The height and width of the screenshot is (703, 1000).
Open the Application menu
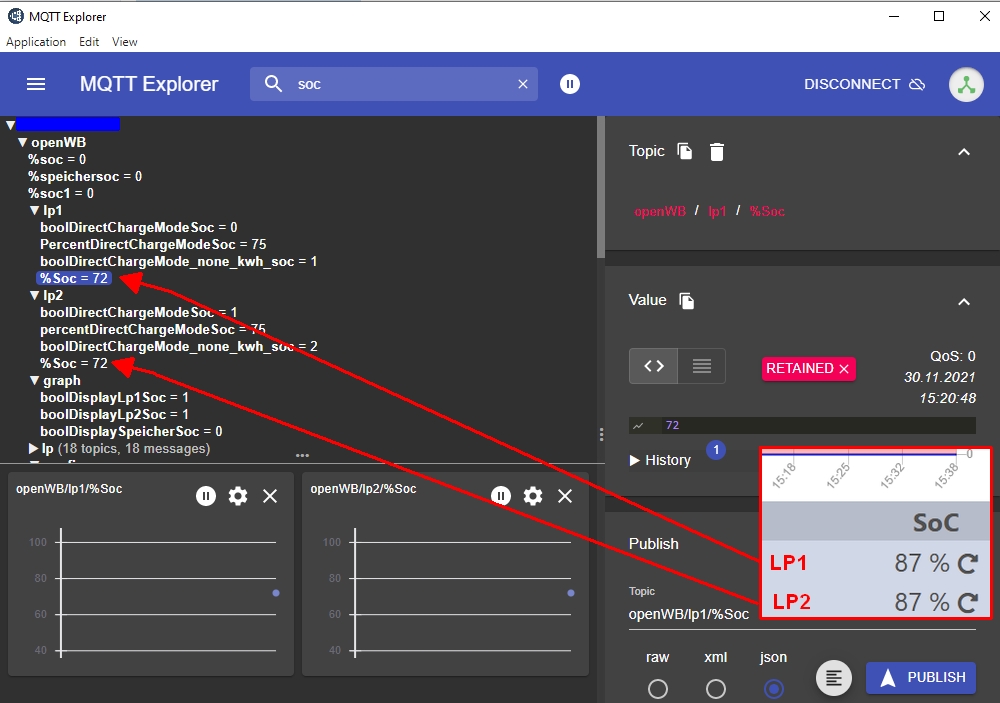coord(36,42)
